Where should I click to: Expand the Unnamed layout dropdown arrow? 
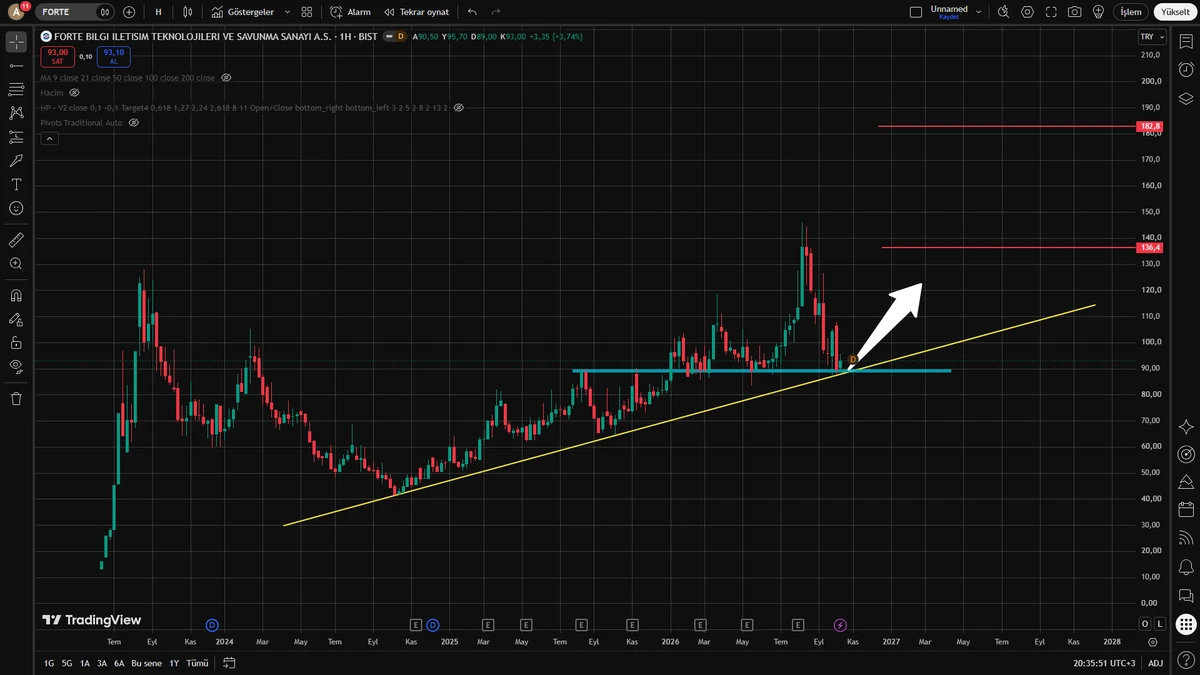[x=978, y=12]
